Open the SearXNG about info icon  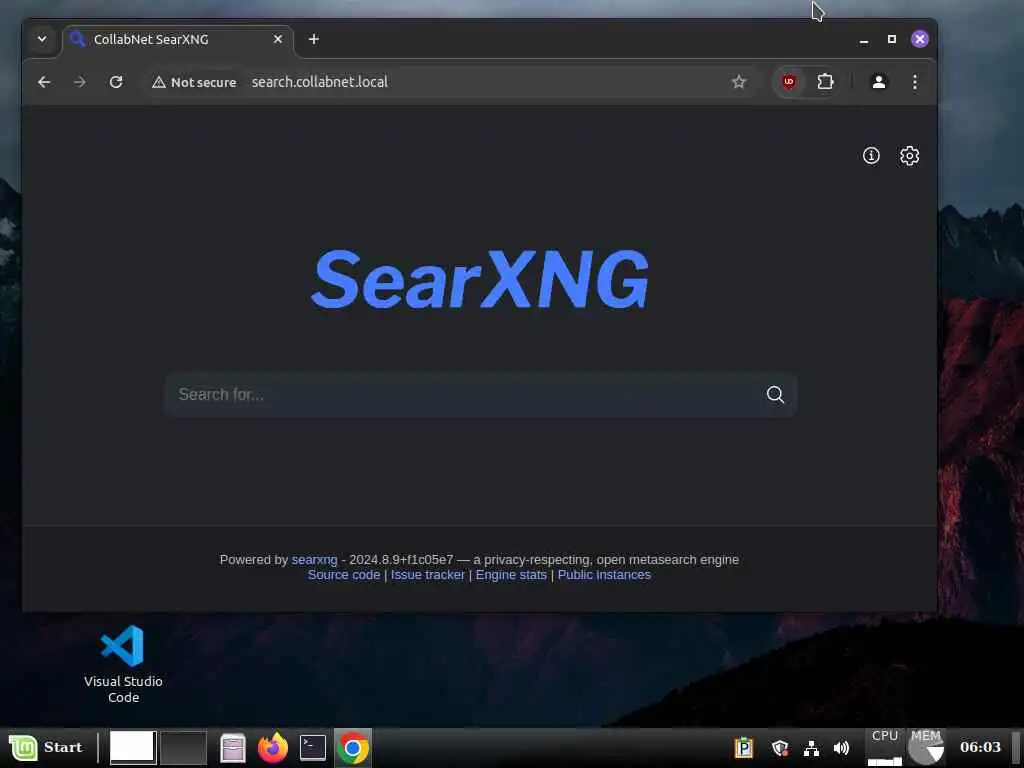[x=871, y=155]
